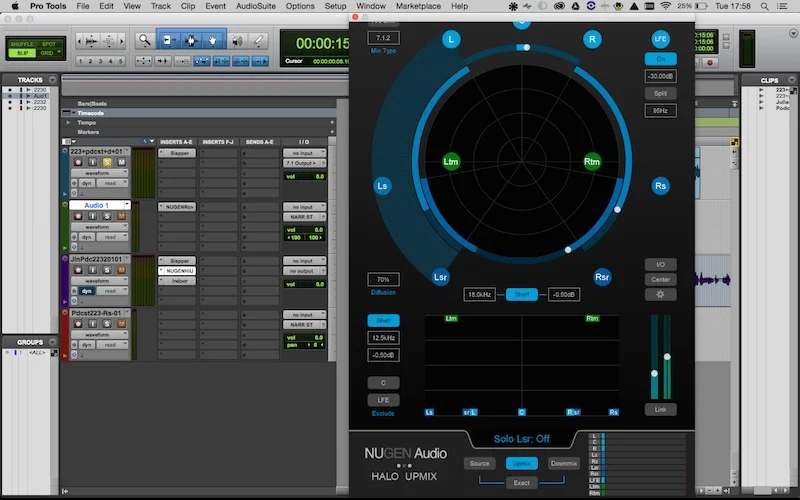Click the Wi-Fi status icon
800x500 pixels.
(665, 6)
